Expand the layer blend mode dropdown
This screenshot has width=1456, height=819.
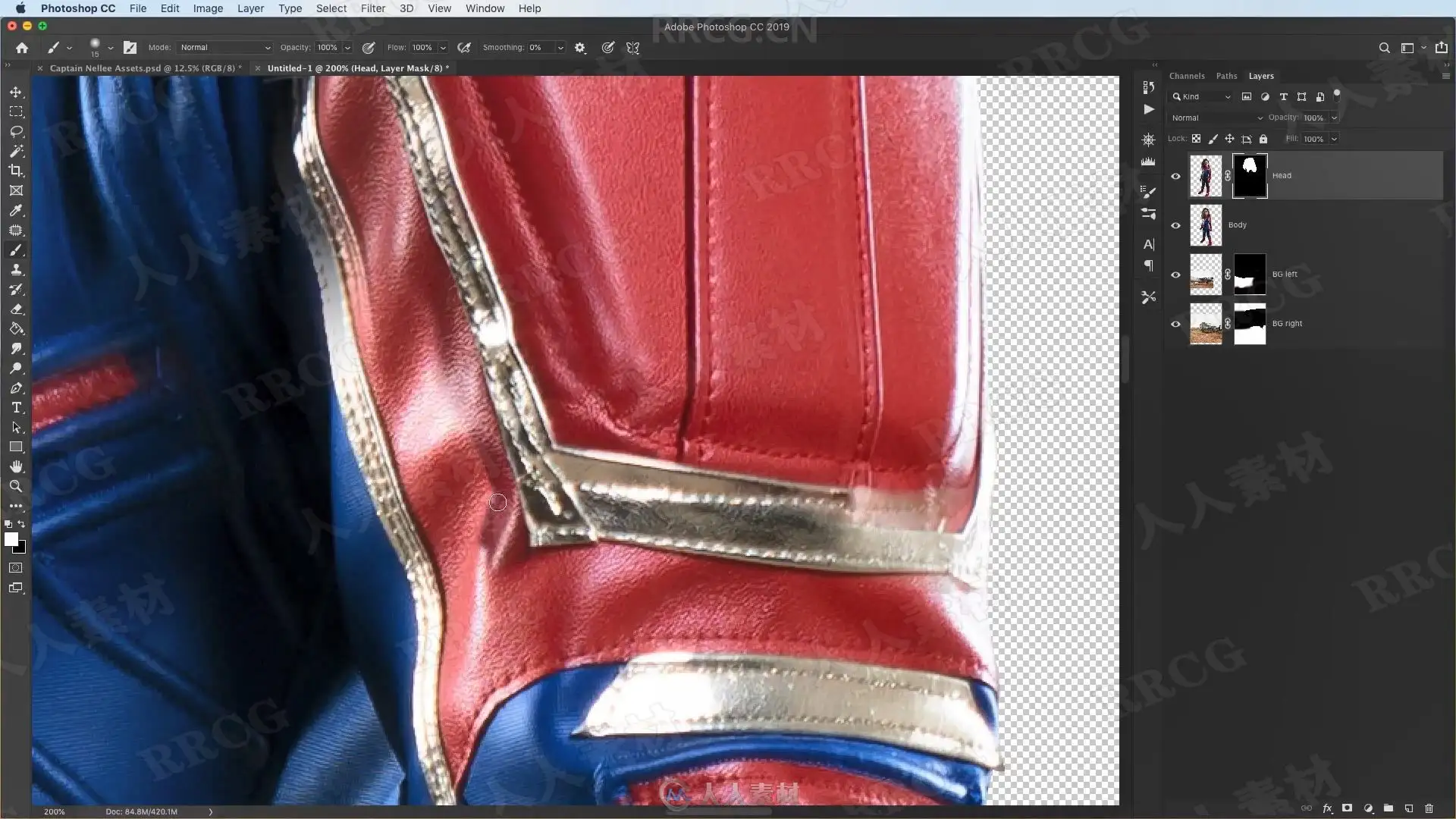pyautogui.click(x=1216, y=118)
